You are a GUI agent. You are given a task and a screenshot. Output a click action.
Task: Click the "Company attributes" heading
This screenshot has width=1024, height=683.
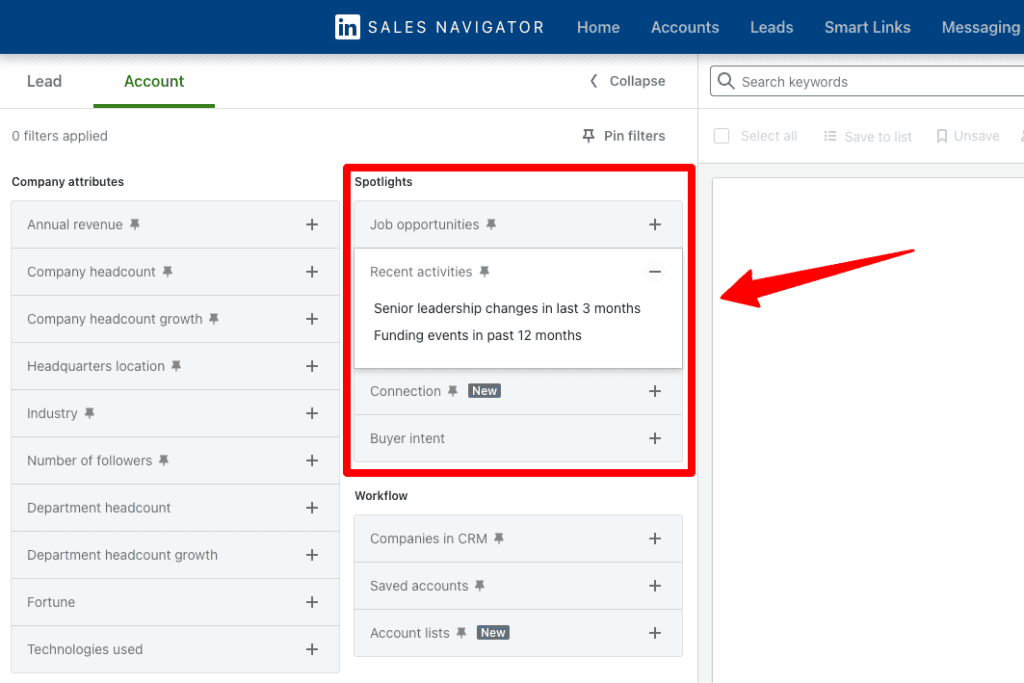coord(68,182)
